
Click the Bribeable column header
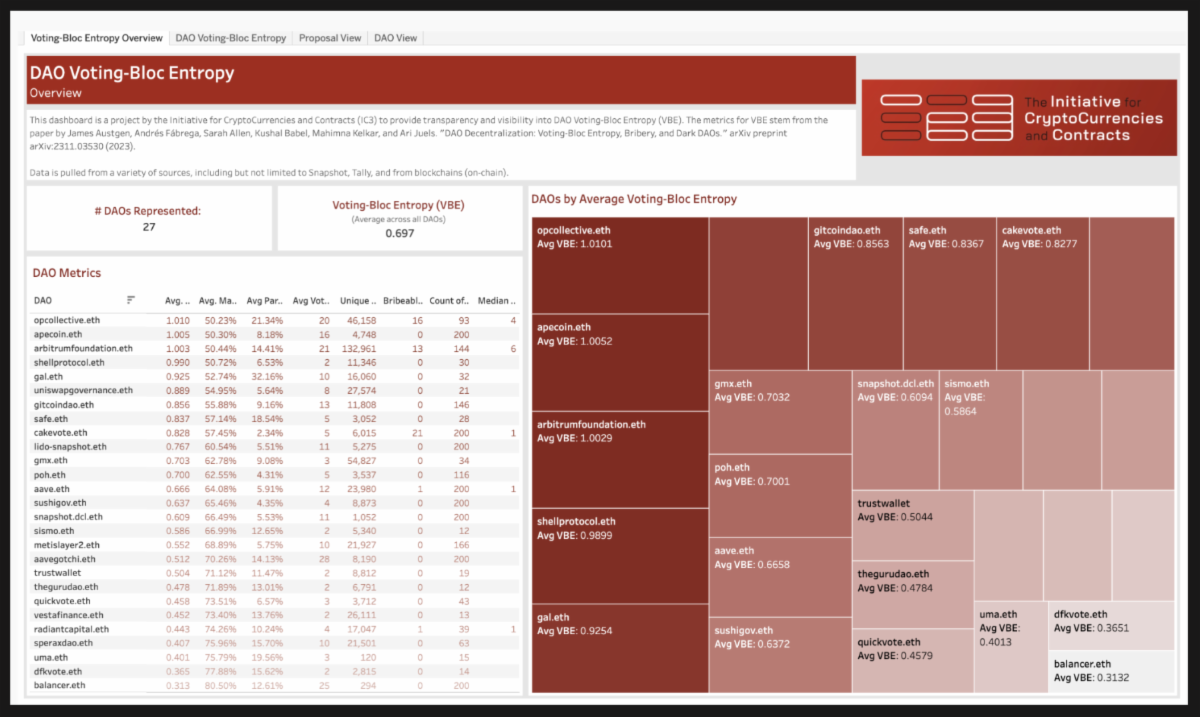403,300
